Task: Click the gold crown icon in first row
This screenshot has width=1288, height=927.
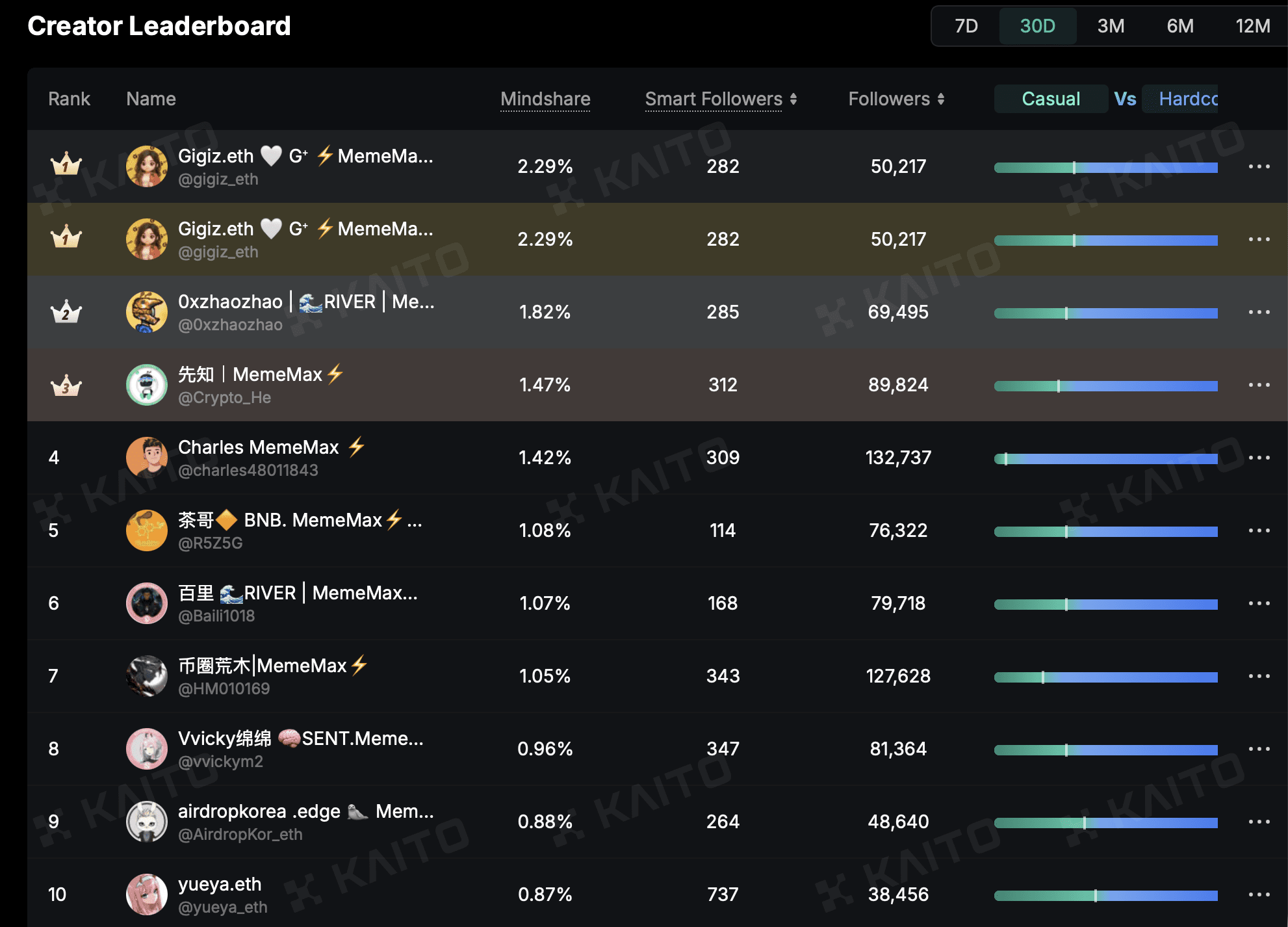Action: (66, 165)
